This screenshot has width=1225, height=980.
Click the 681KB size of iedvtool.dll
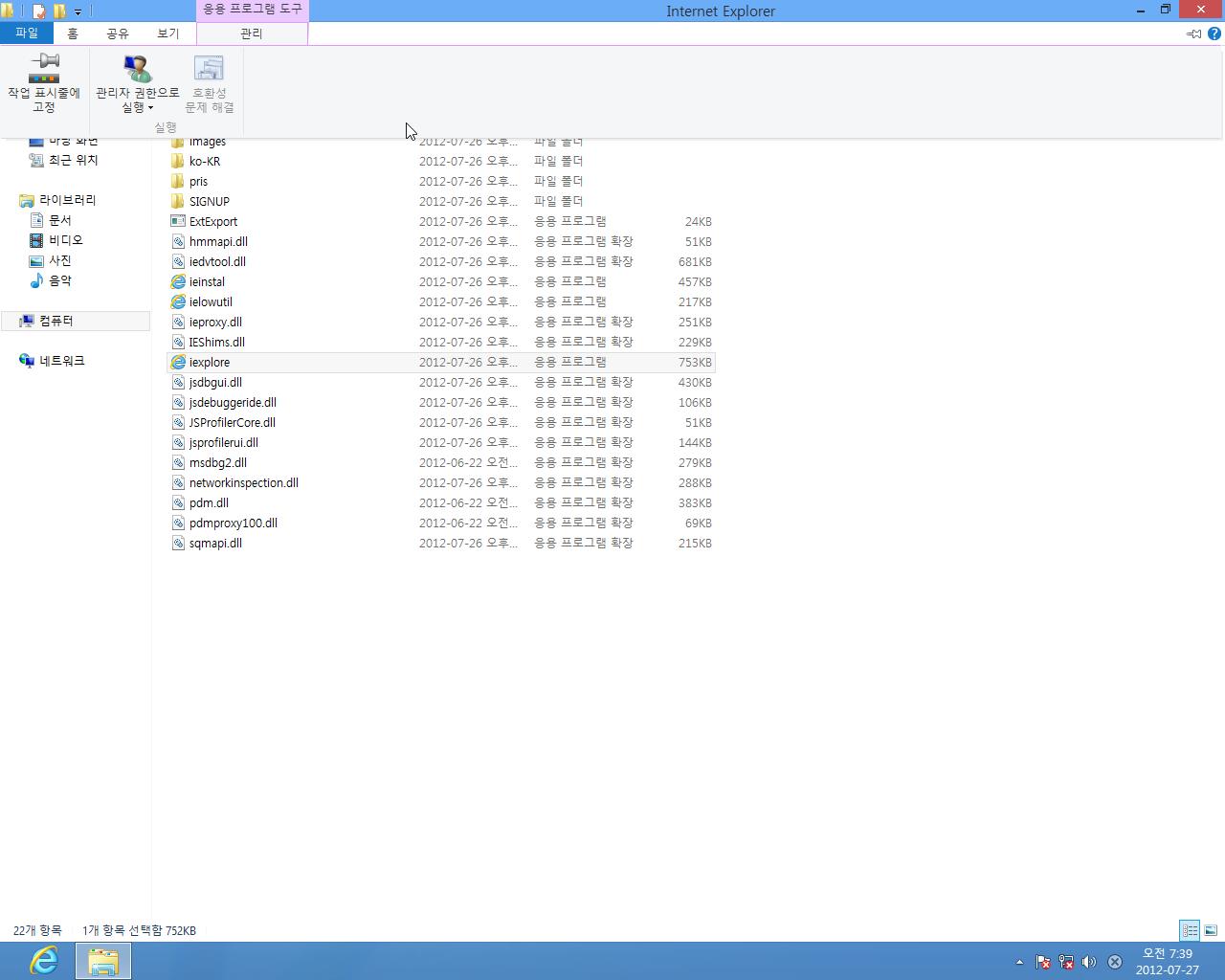click(695, 261)
